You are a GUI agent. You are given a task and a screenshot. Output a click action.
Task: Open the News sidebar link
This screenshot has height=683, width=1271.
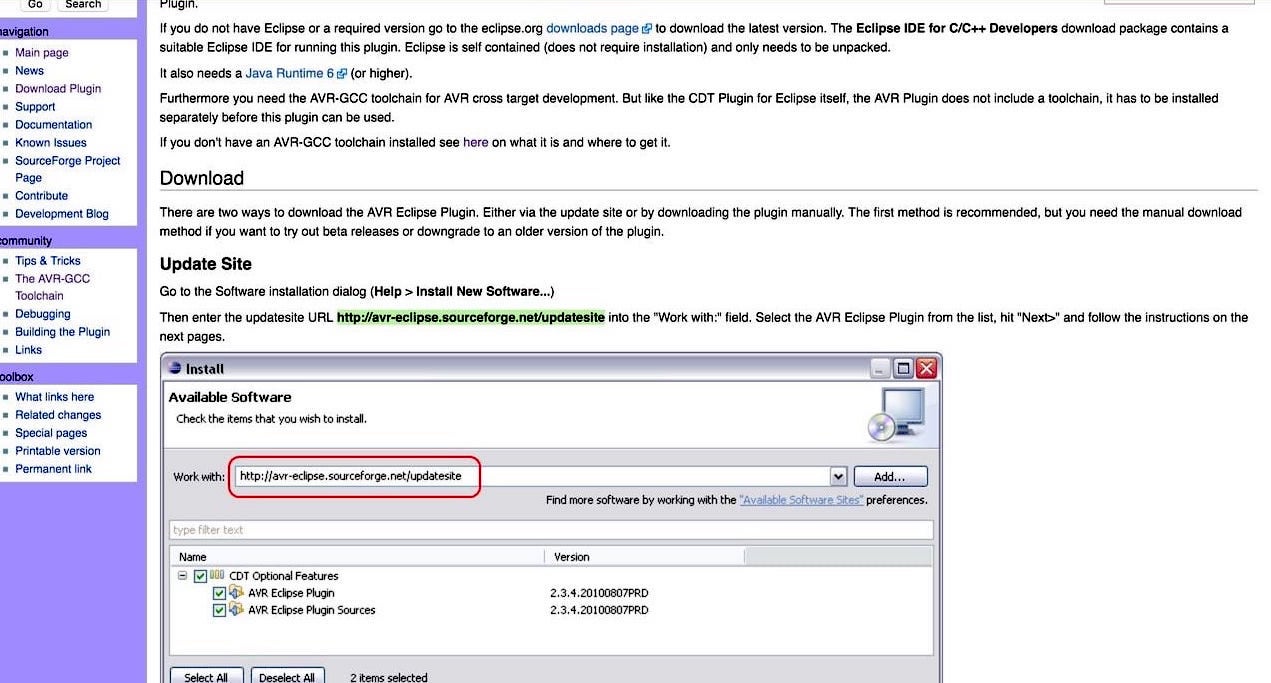pyautogui.click(x=29, y=71)
